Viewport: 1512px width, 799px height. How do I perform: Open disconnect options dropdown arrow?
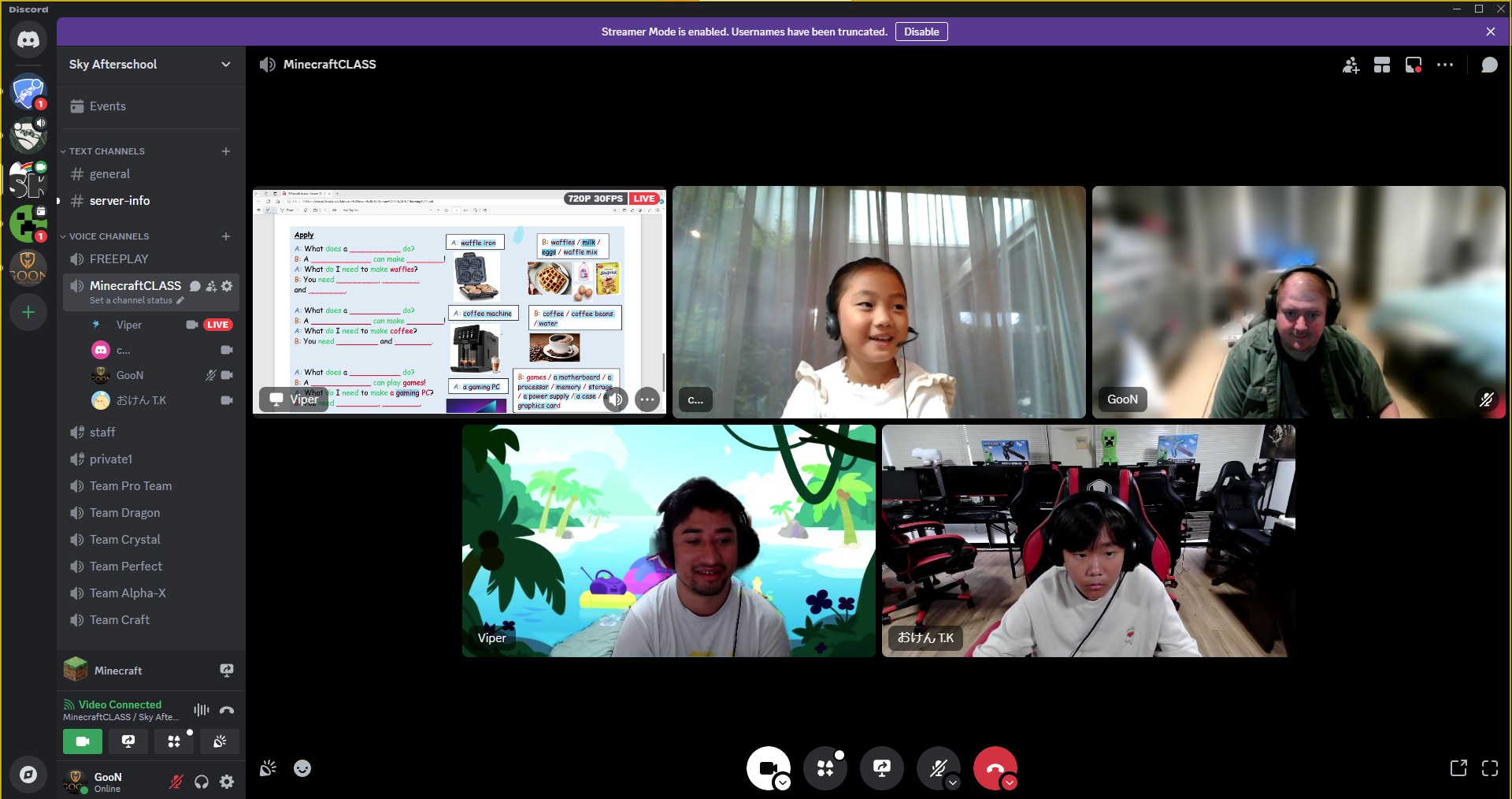point(1010,782)
